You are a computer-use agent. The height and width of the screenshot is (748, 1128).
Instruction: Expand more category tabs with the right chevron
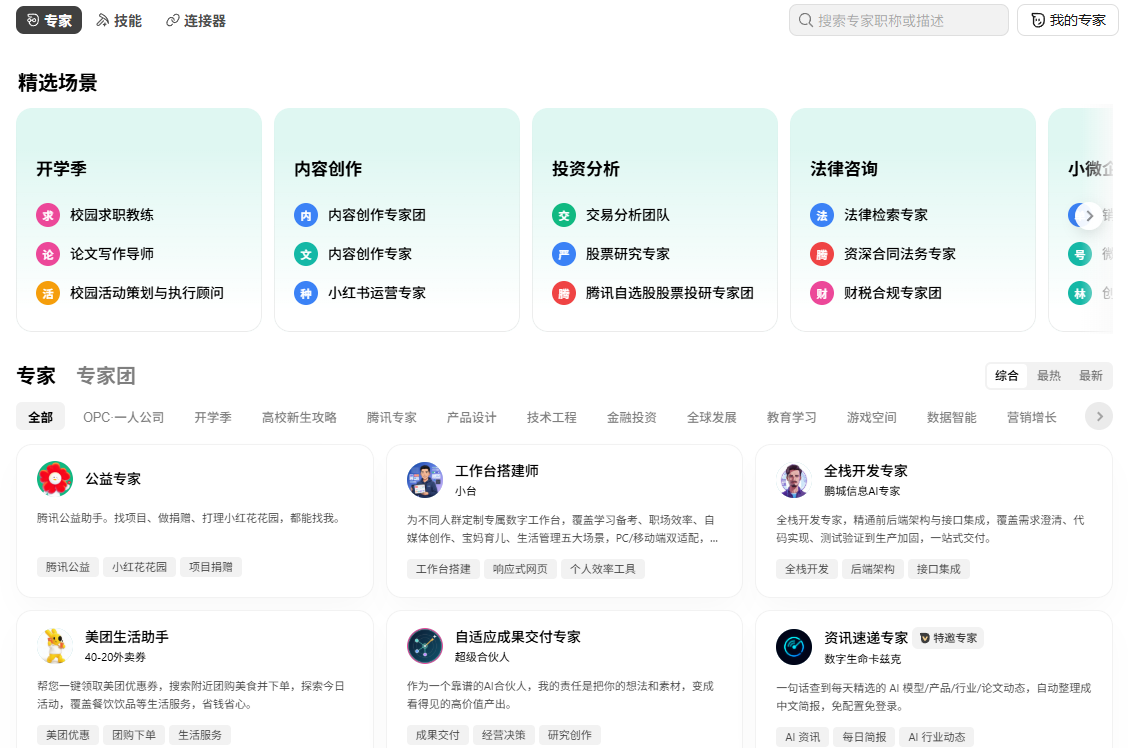pyautogui.click(x=1099, y=416)
